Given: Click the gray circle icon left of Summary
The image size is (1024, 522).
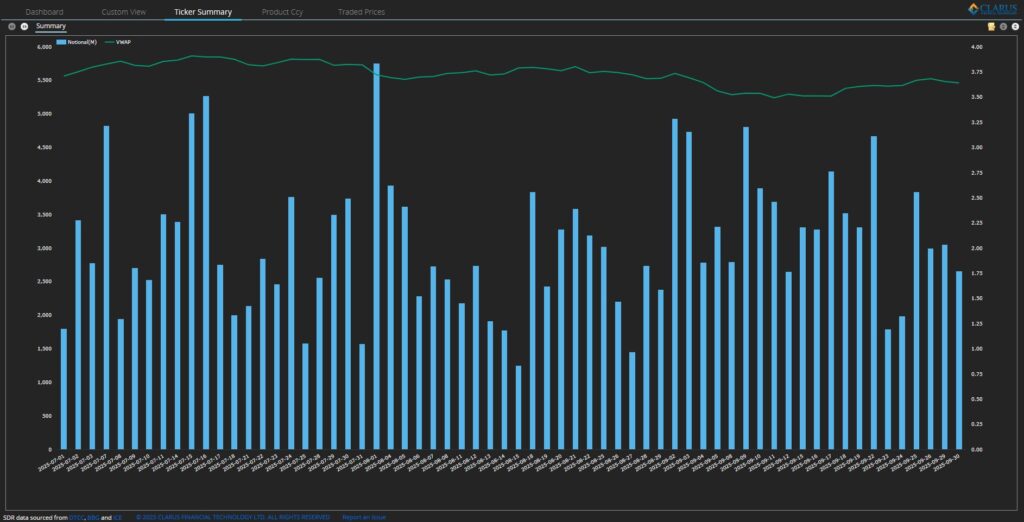Looking at the screenshot, I should (12, 26).
